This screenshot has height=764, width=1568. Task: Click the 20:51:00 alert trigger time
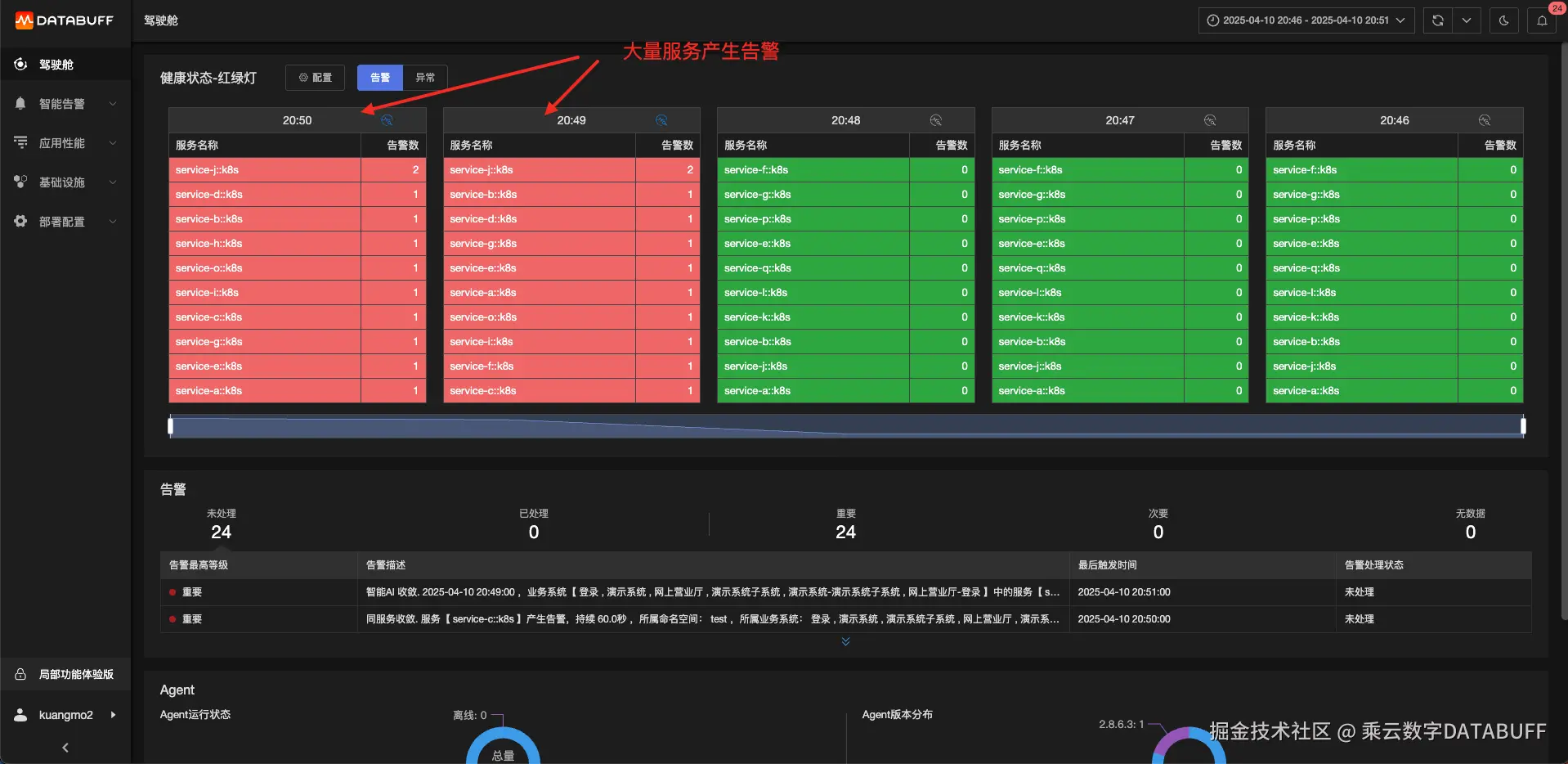[1124, 592]
